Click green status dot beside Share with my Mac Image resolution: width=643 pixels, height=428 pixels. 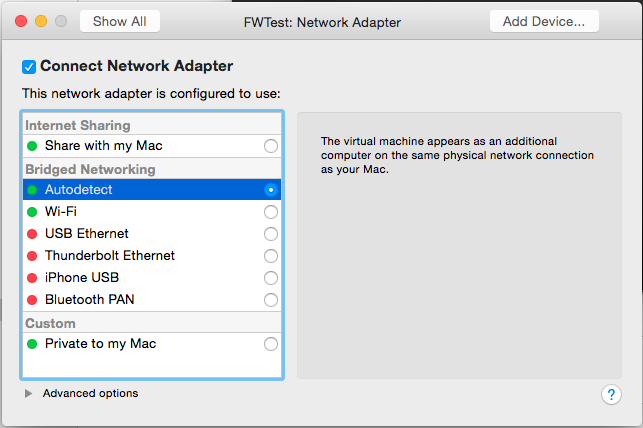(32, 146)
